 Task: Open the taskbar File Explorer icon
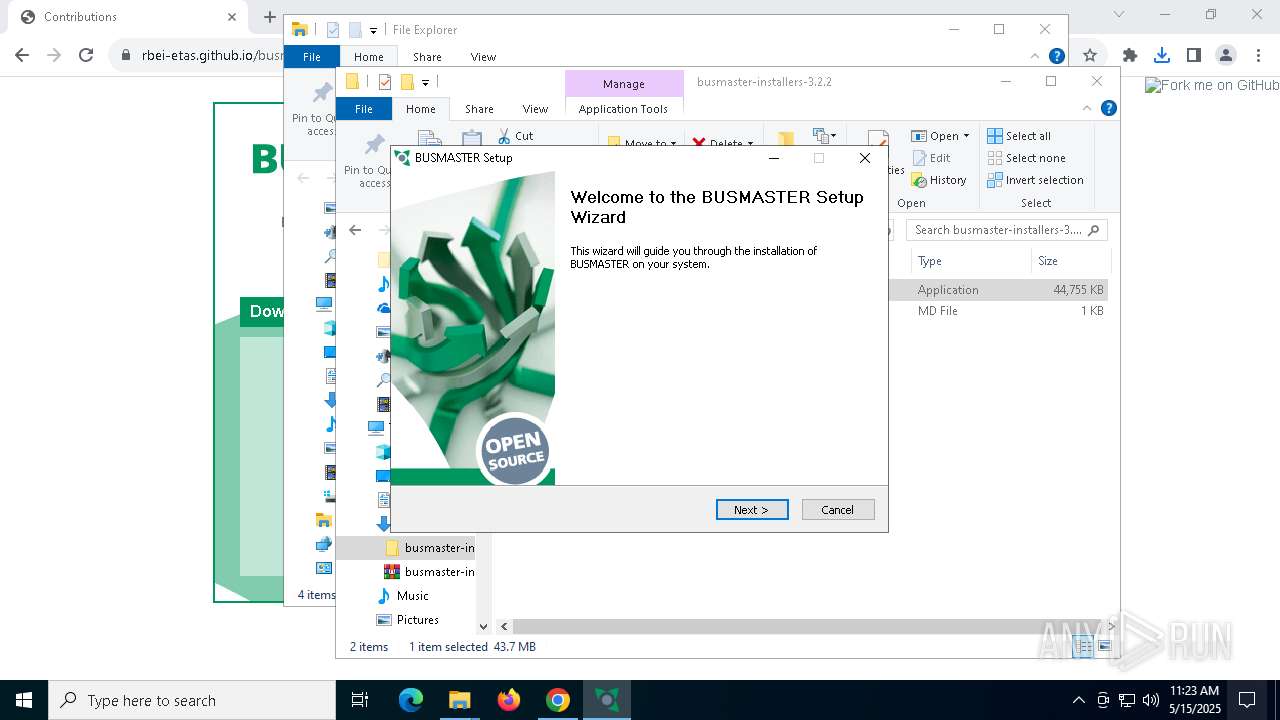[x=459, y=700]
